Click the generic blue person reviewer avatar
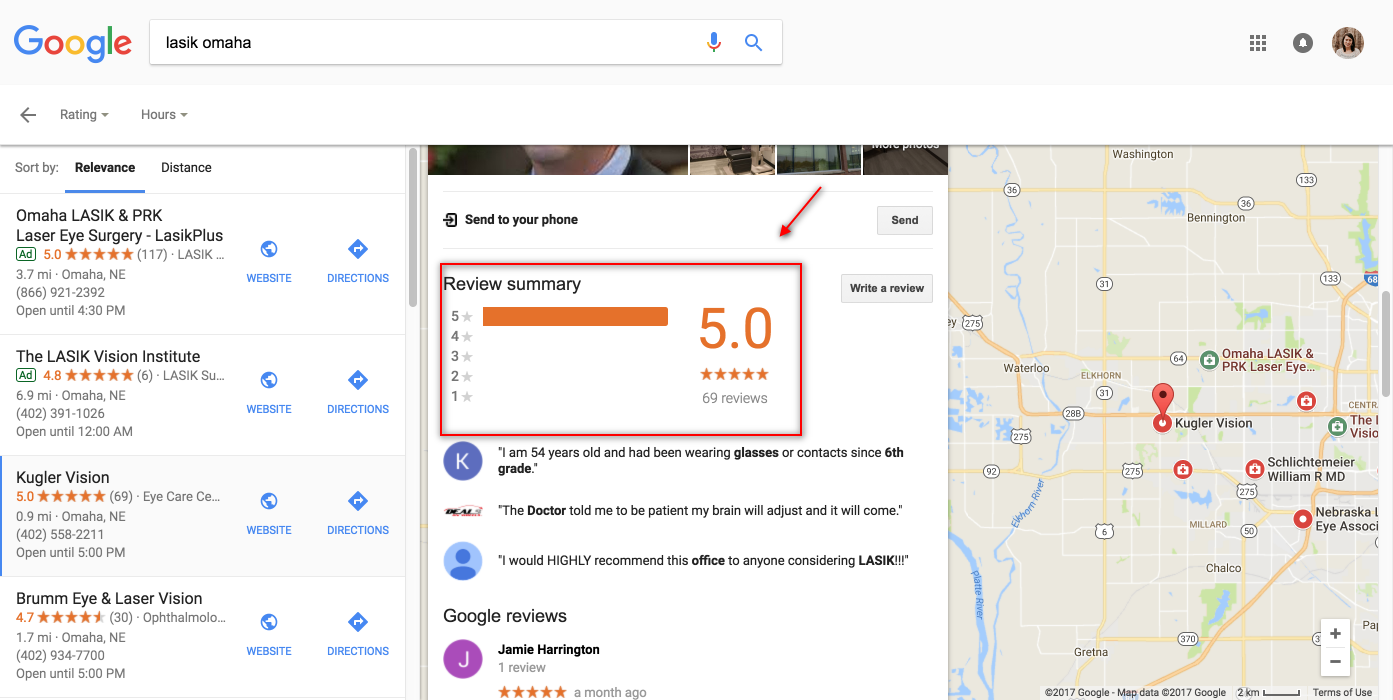 coord(462,561)
